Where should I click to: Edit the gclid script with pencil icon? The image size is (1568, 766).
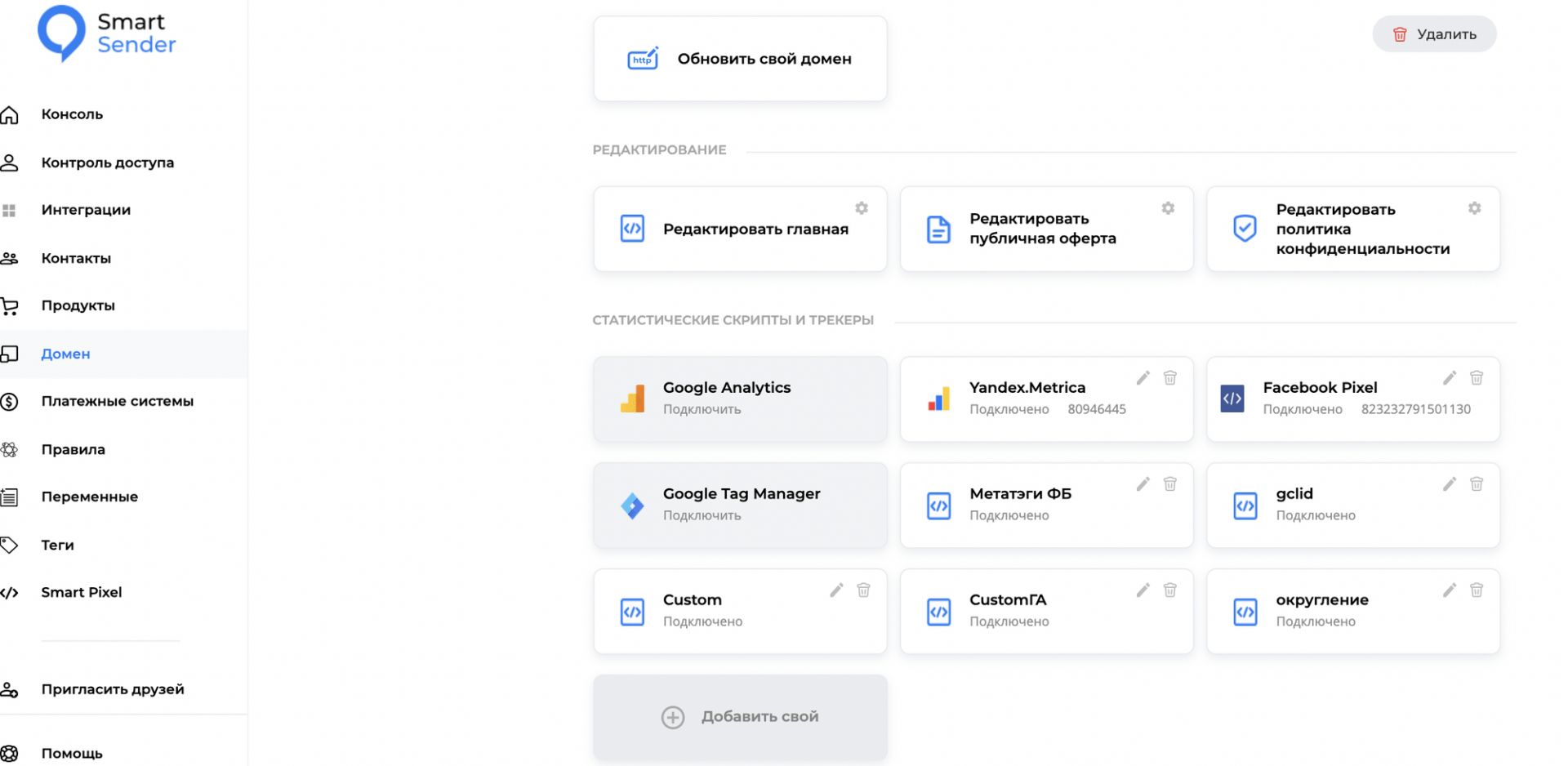pos(1449,484)
